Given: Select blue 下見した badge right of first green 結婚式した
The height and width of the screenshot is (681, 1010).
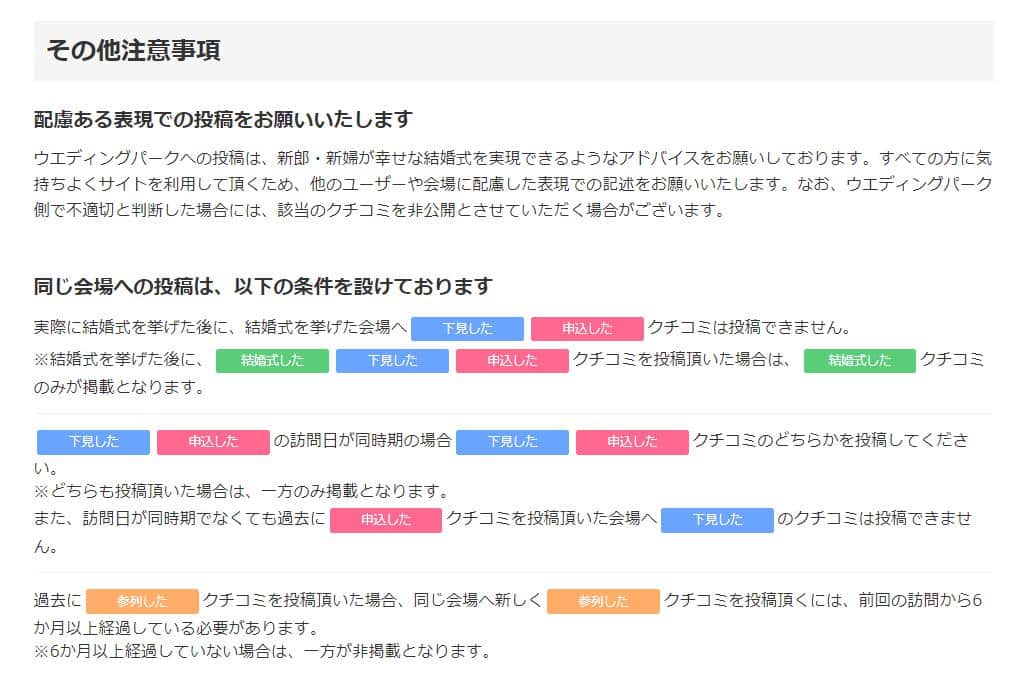Looking at the screenshot, I should point(392,361).
